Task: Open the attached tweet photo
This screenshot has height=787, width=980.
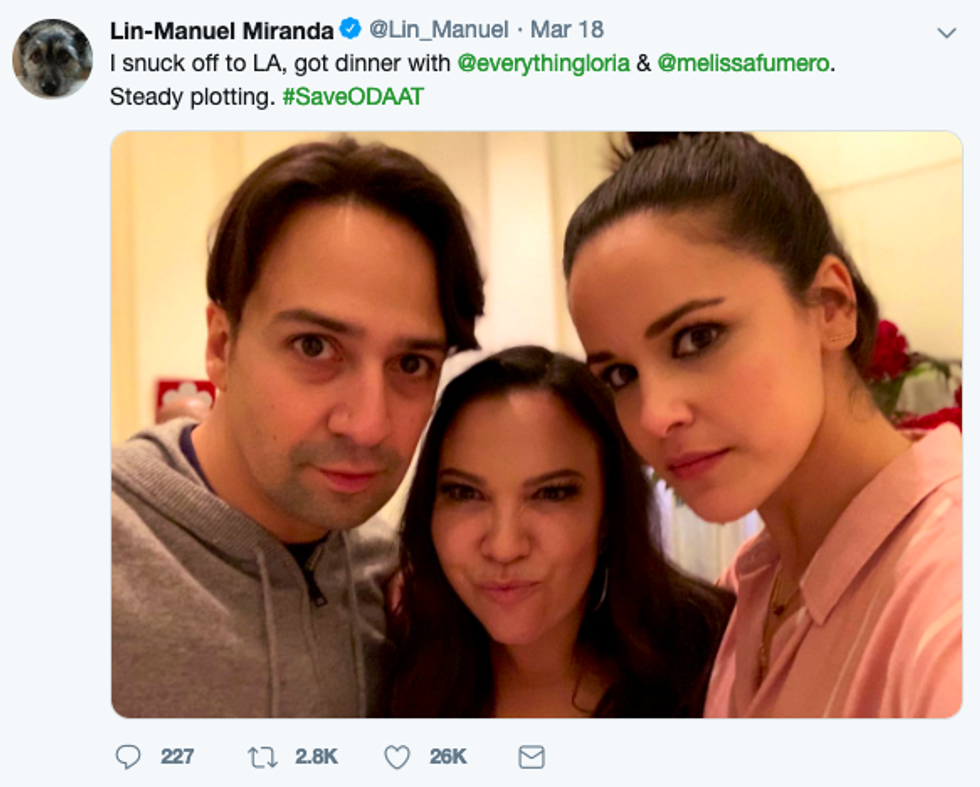Action: coord(536,424)
